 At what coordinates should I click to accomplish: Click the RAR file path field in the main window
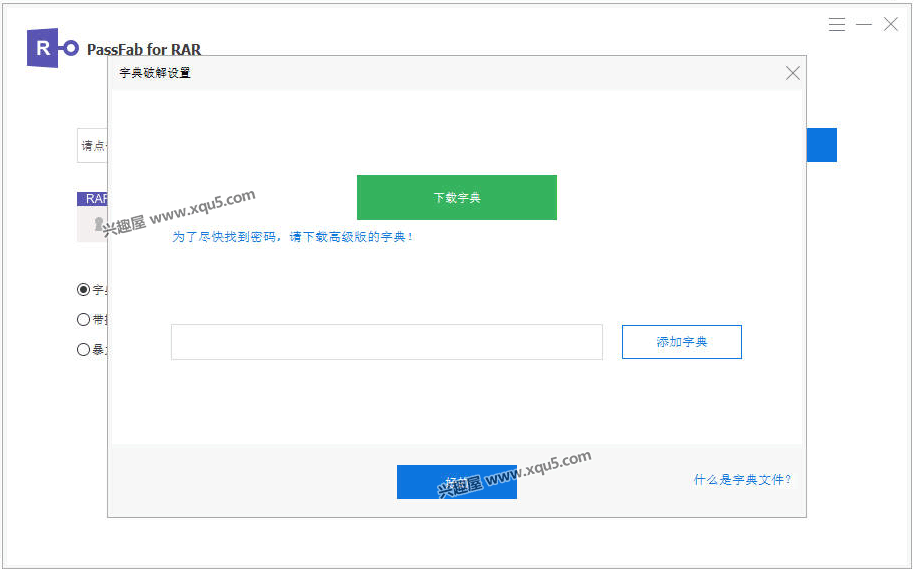click(x=92, y=145)
